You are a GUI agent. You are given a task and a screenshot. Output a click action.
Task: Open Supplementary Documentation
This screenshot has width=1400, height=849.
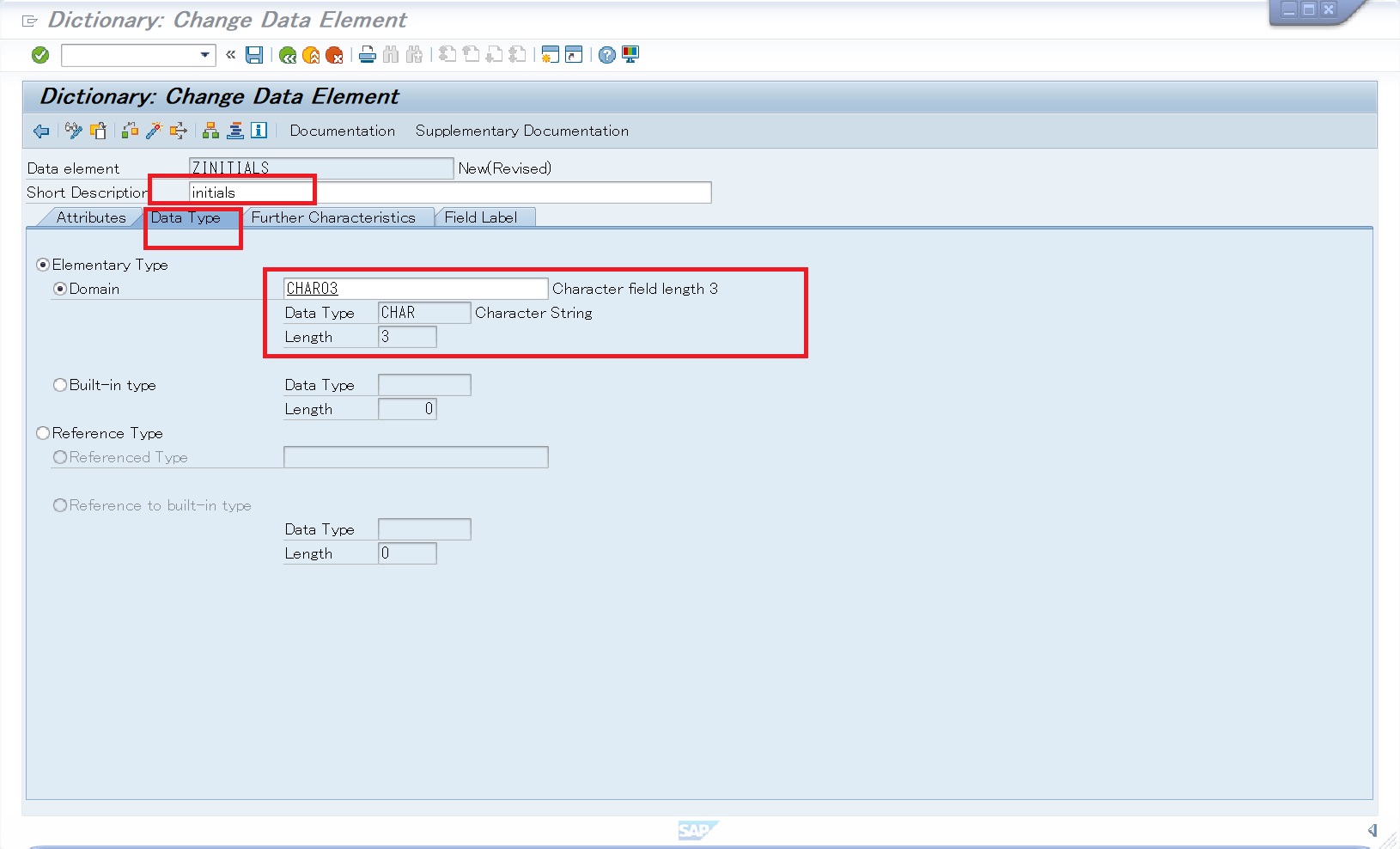(522, 131)
